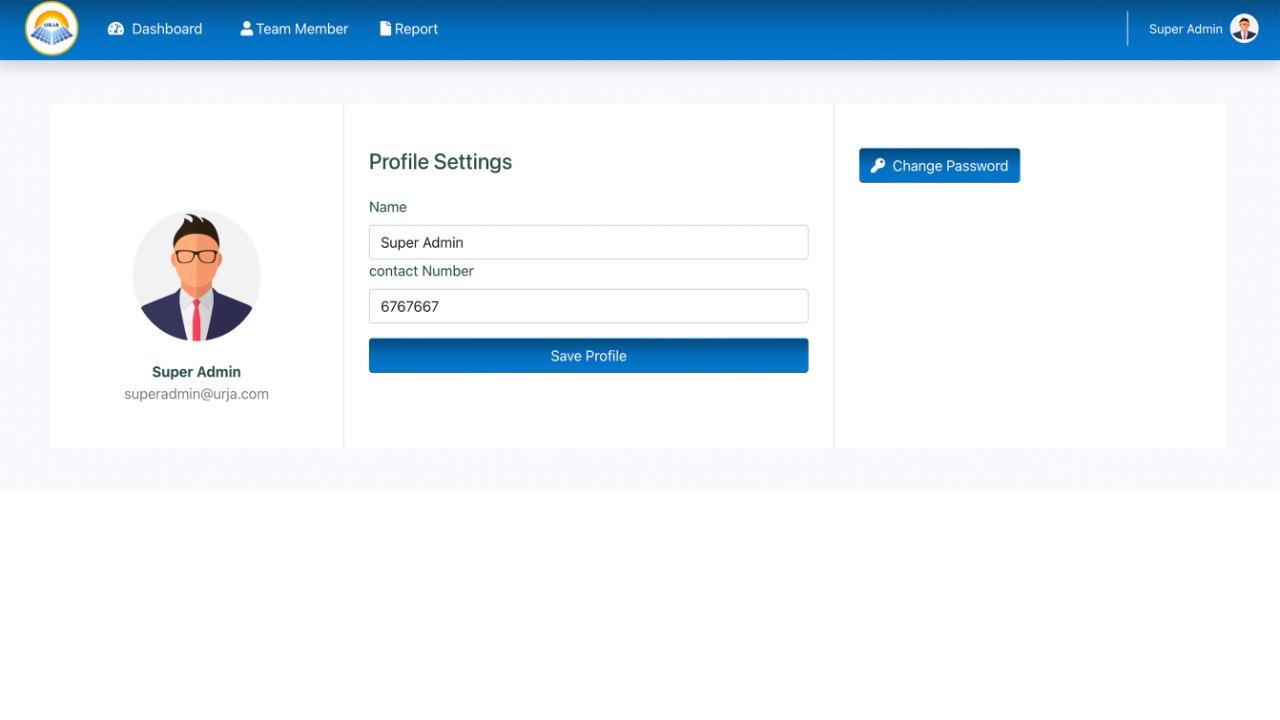Click the large profile avatar picture
The width and height of the screenshot is (1280, 720).
coord(197,276)
